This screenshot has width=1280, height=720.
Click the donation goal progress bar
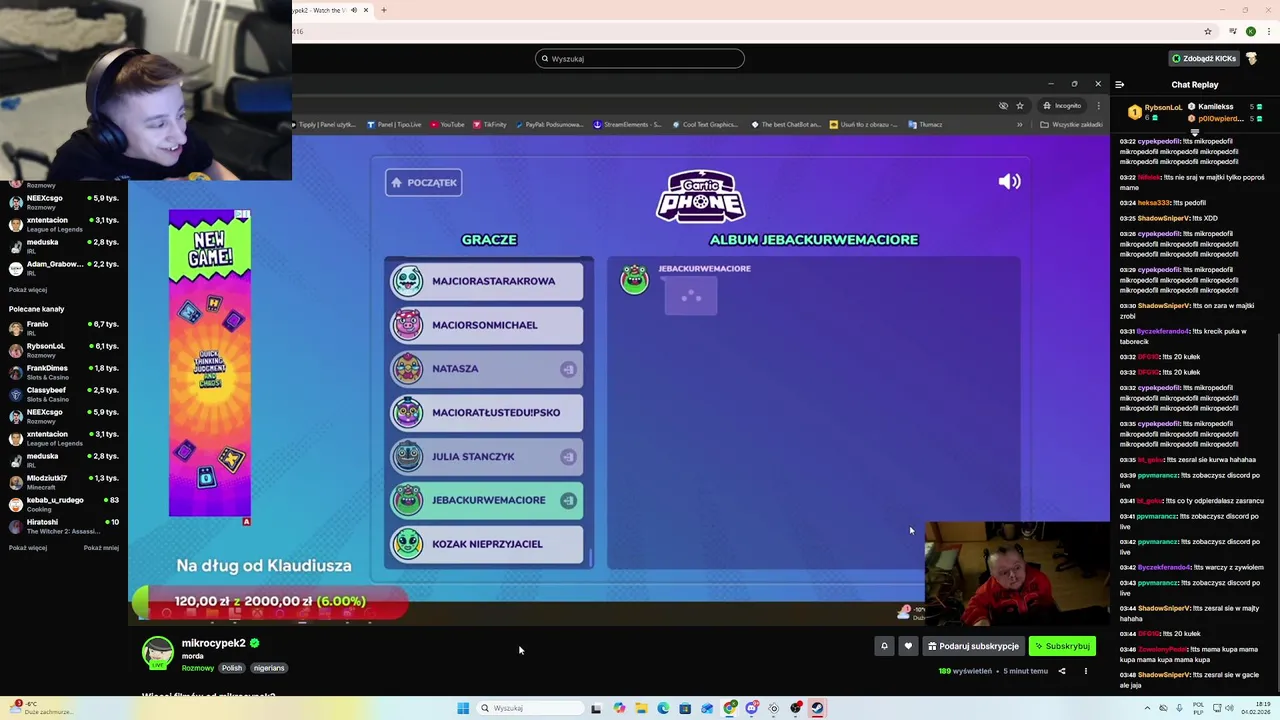click(x=270, y=601)
